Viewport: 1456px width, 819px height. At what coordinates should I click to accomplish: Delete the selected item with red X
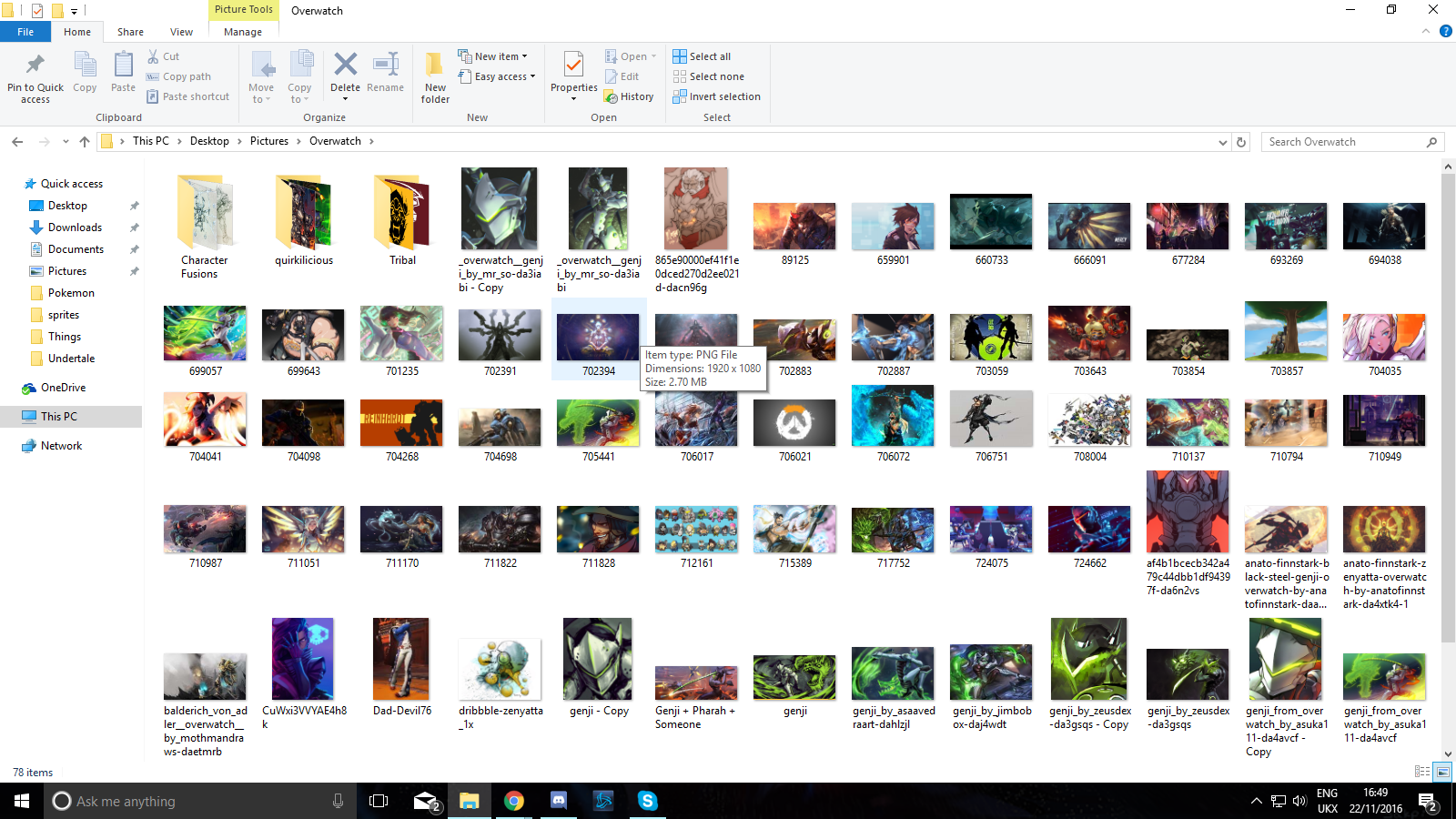coord(345,64)
